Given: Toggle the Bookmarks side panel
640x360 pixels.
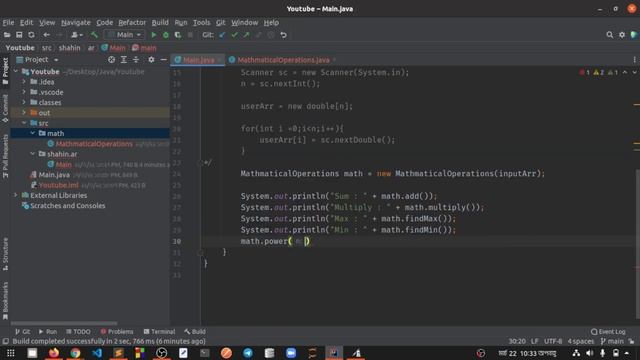Looking at the screenshot, I should click(5, 300).
